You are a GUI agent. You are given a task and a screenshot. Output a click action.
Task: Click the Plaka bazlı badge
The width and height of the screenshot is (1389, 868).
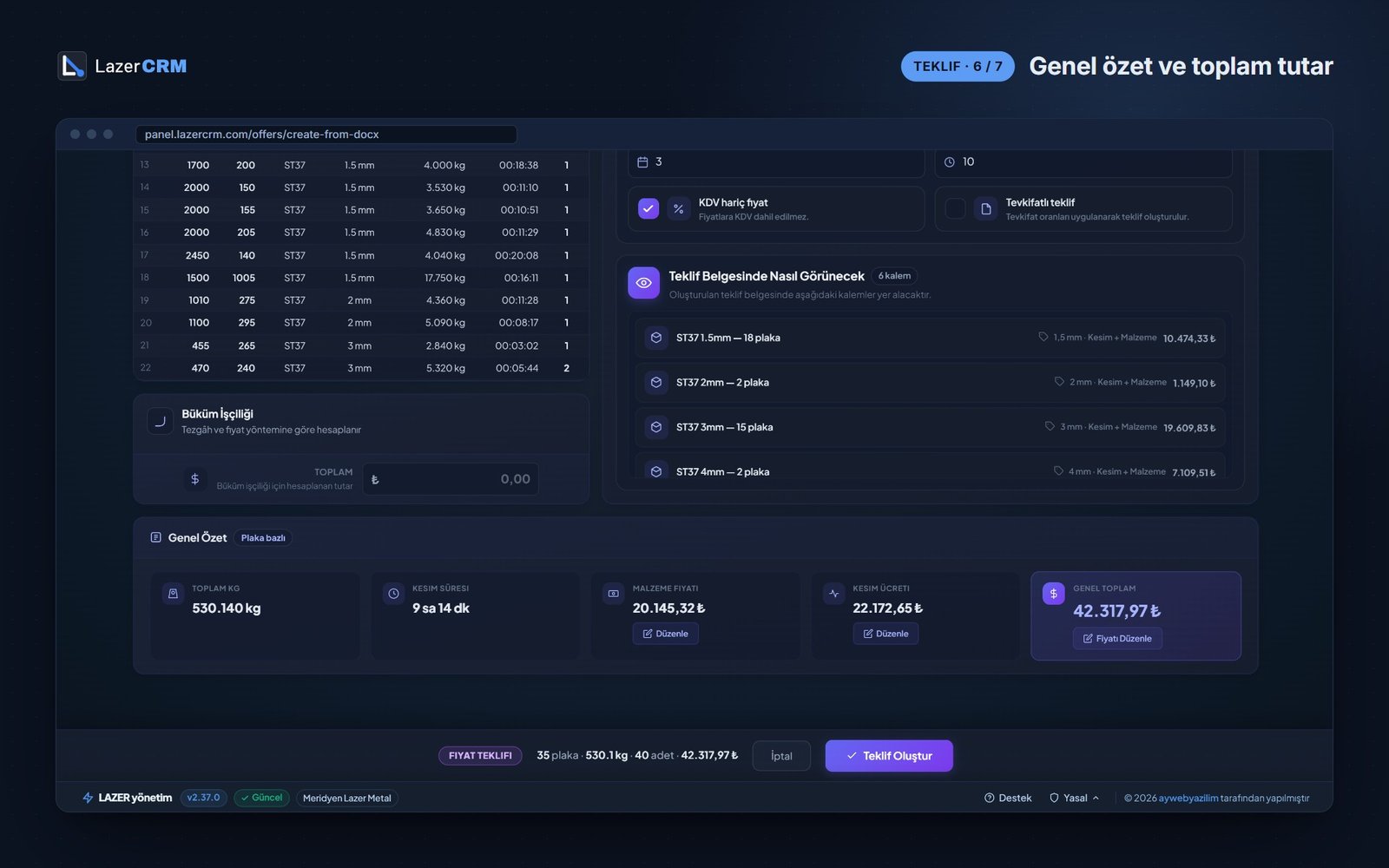263,538
